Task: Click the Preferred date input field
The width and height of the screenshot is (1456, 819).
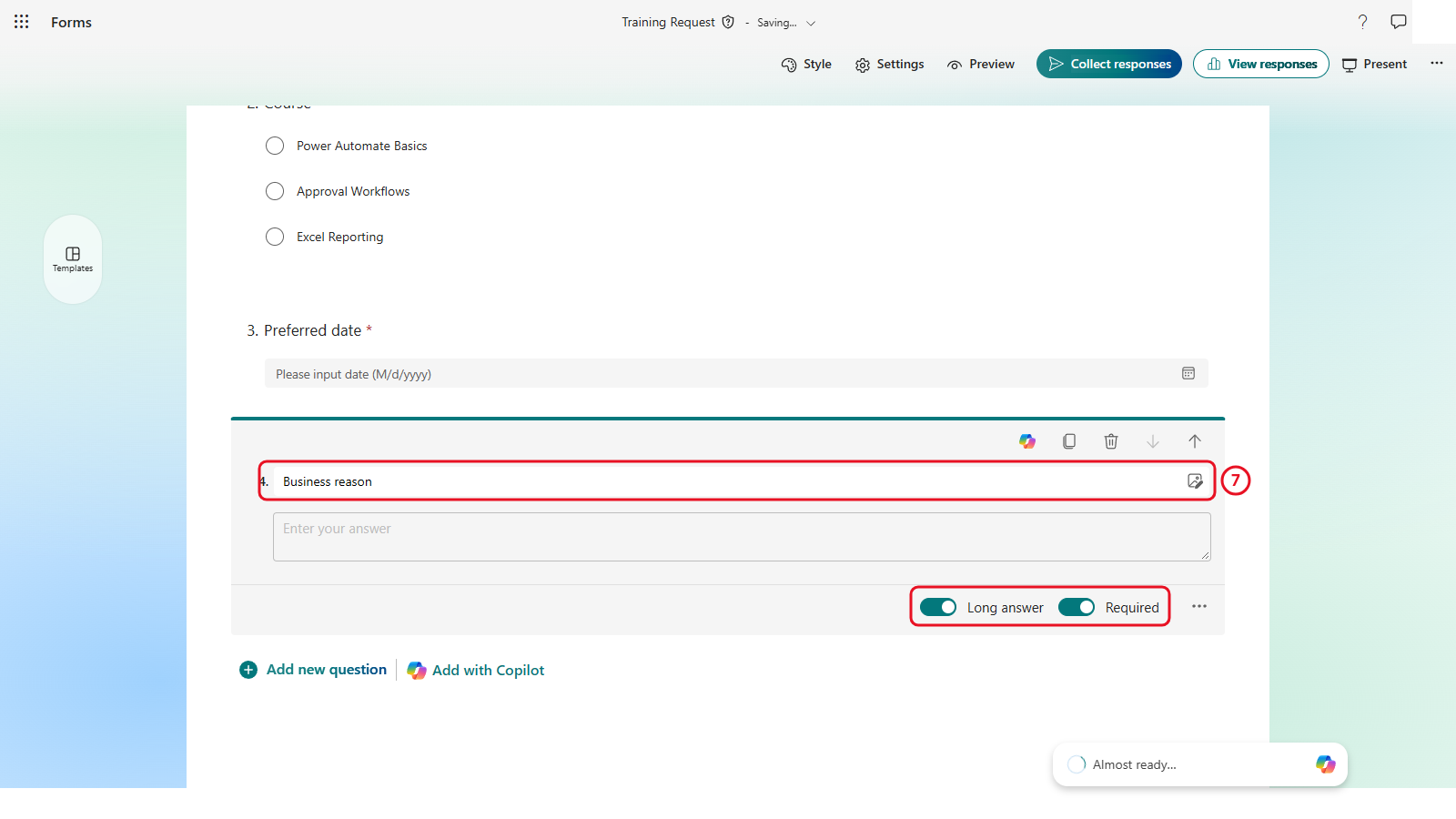Action: point(736,373)
